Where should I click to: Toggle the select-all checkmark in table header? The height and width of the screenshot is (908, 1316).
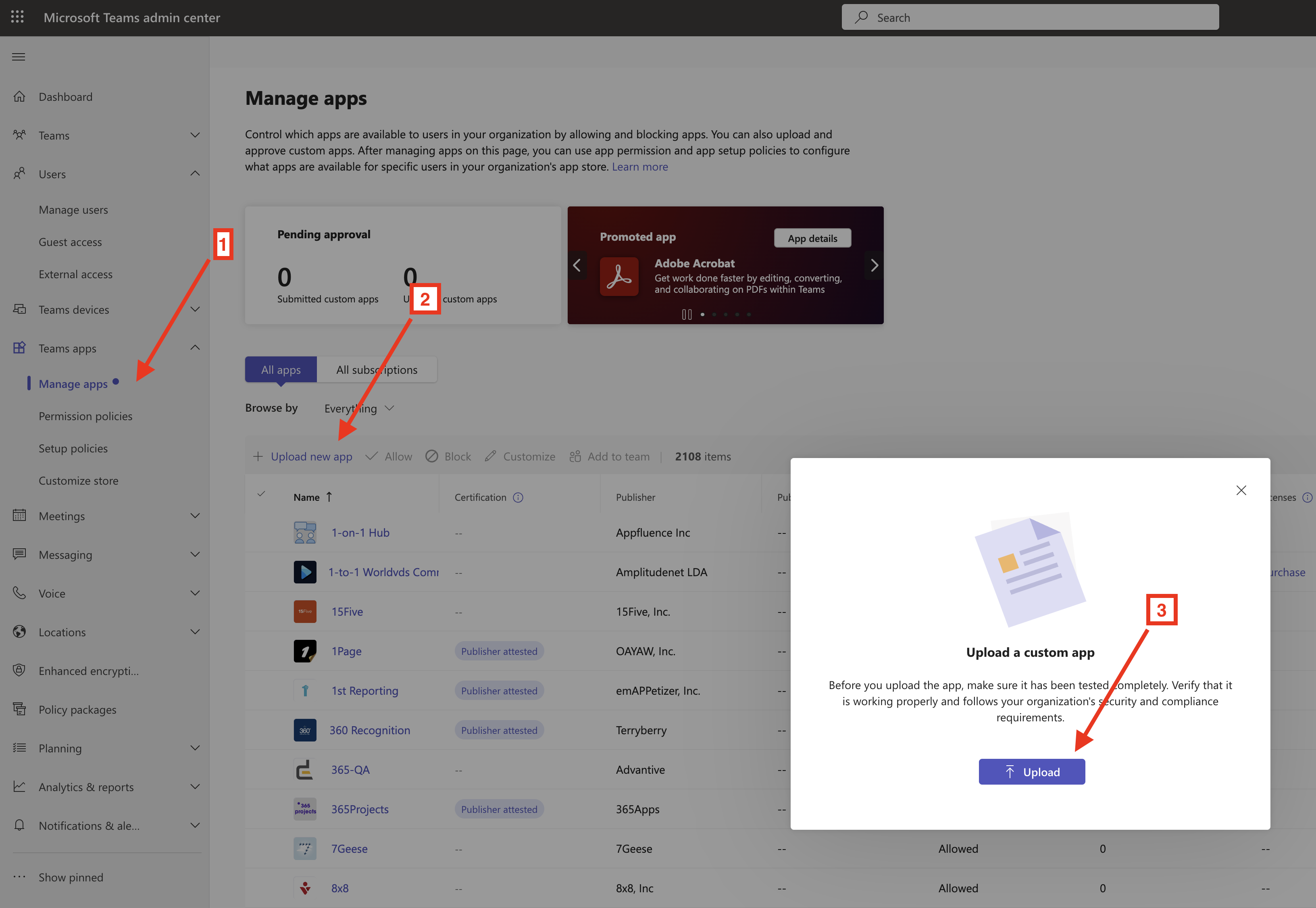[x=261, y=494]
